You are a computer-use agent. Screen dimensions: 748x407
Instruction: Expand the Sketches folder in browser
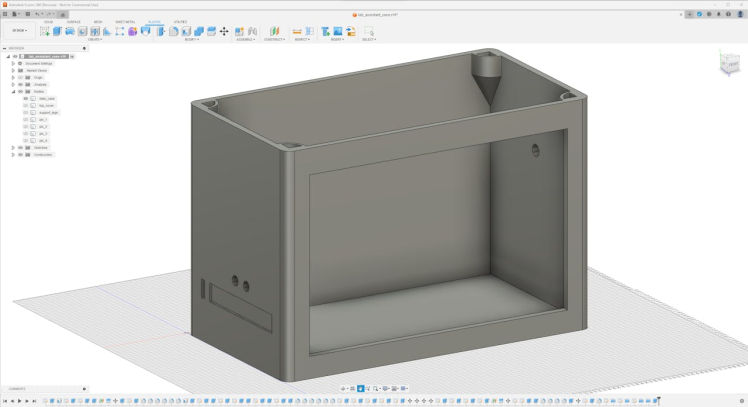(x=12, y=148)
